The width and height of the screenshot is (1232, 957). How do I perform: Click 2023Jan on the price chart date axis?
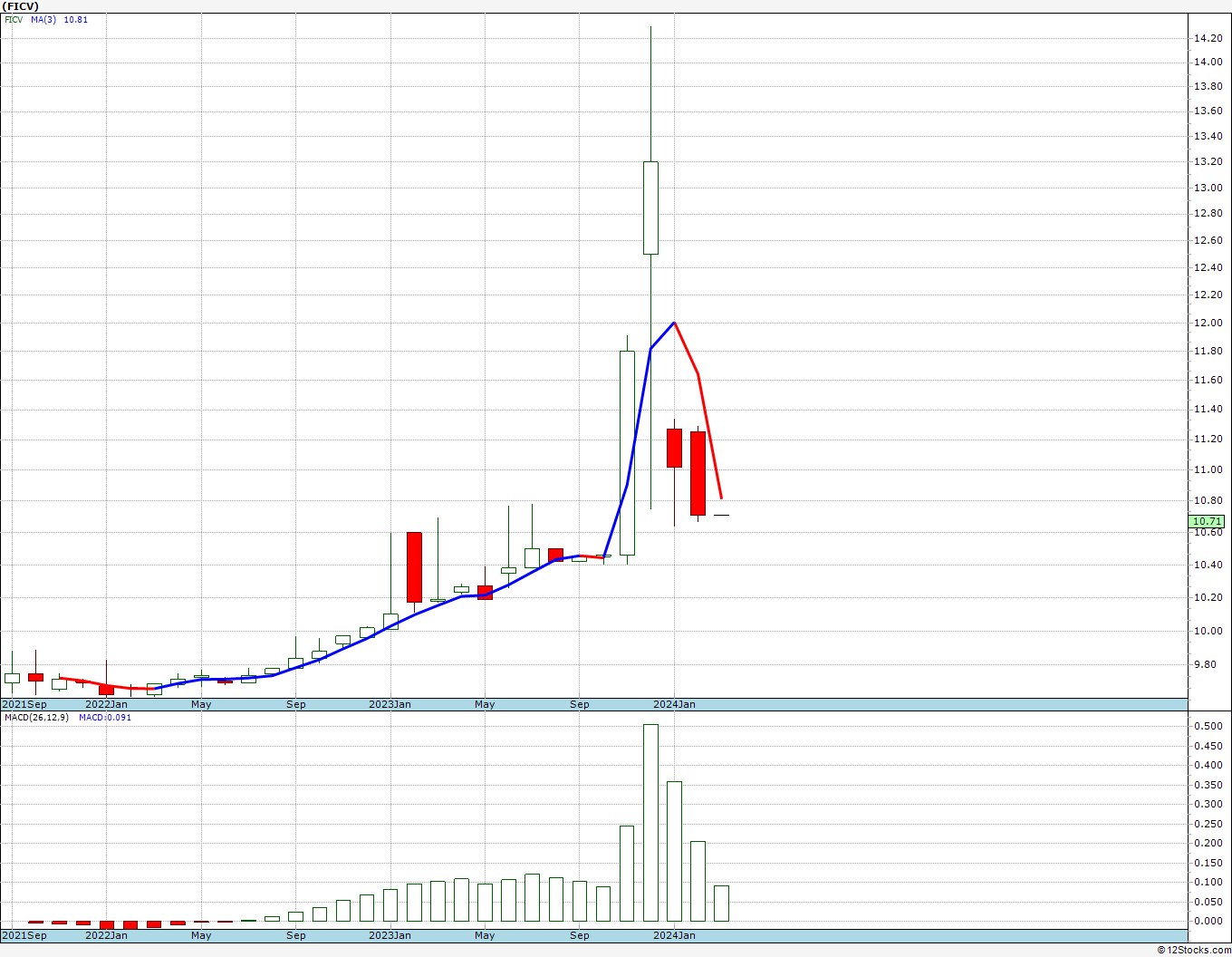click(390, 704)
